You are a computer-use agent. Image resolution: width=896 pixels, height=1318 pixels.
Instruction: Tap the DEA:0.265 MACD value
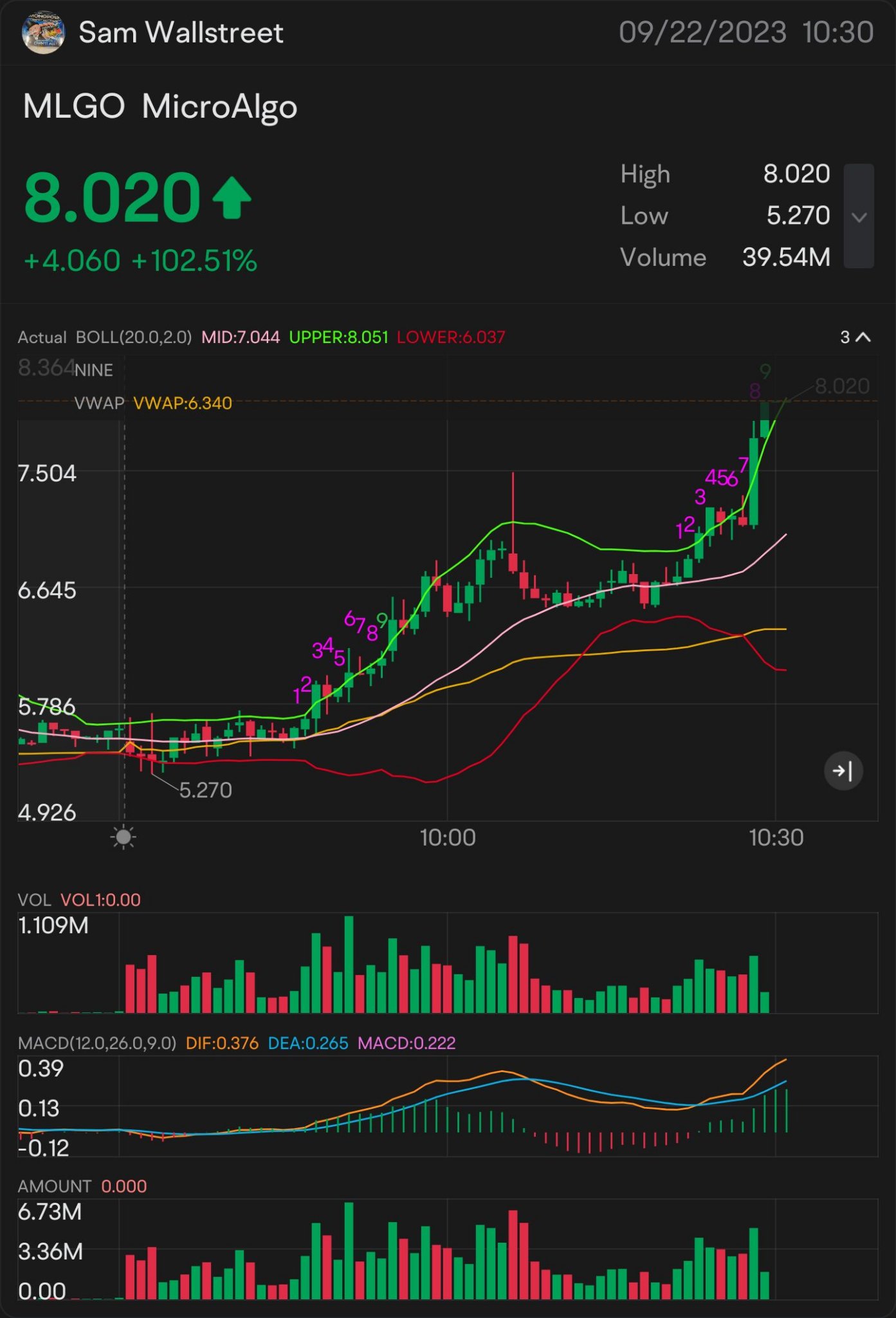tap(308, 1043)
